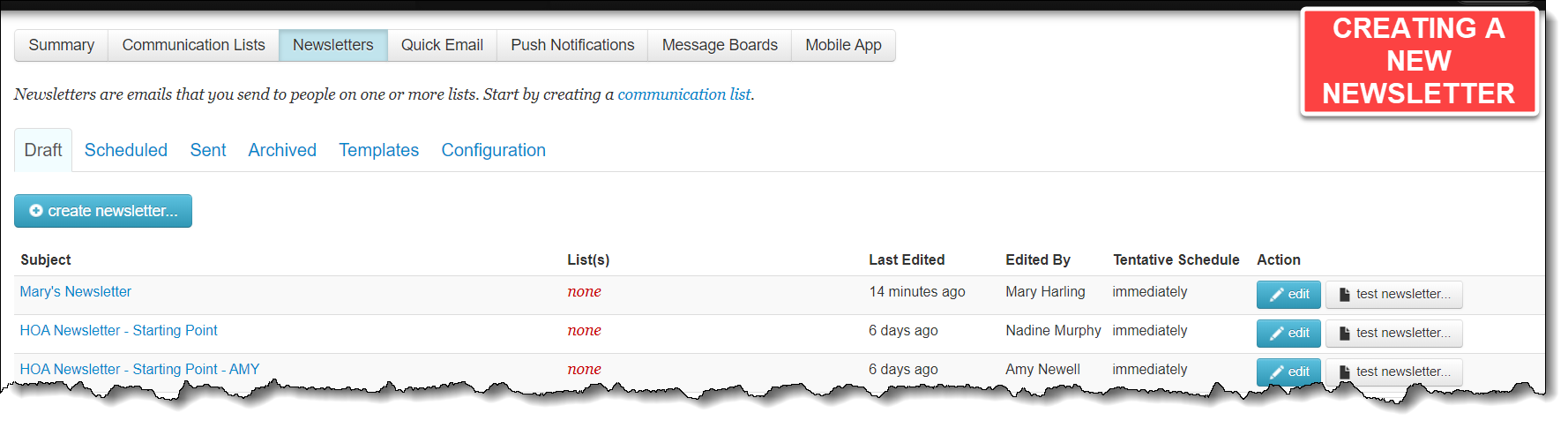Open Message Boards tab
This screenshot has width=1568, height=428.
pyautogui.click(x=720, y=45)
